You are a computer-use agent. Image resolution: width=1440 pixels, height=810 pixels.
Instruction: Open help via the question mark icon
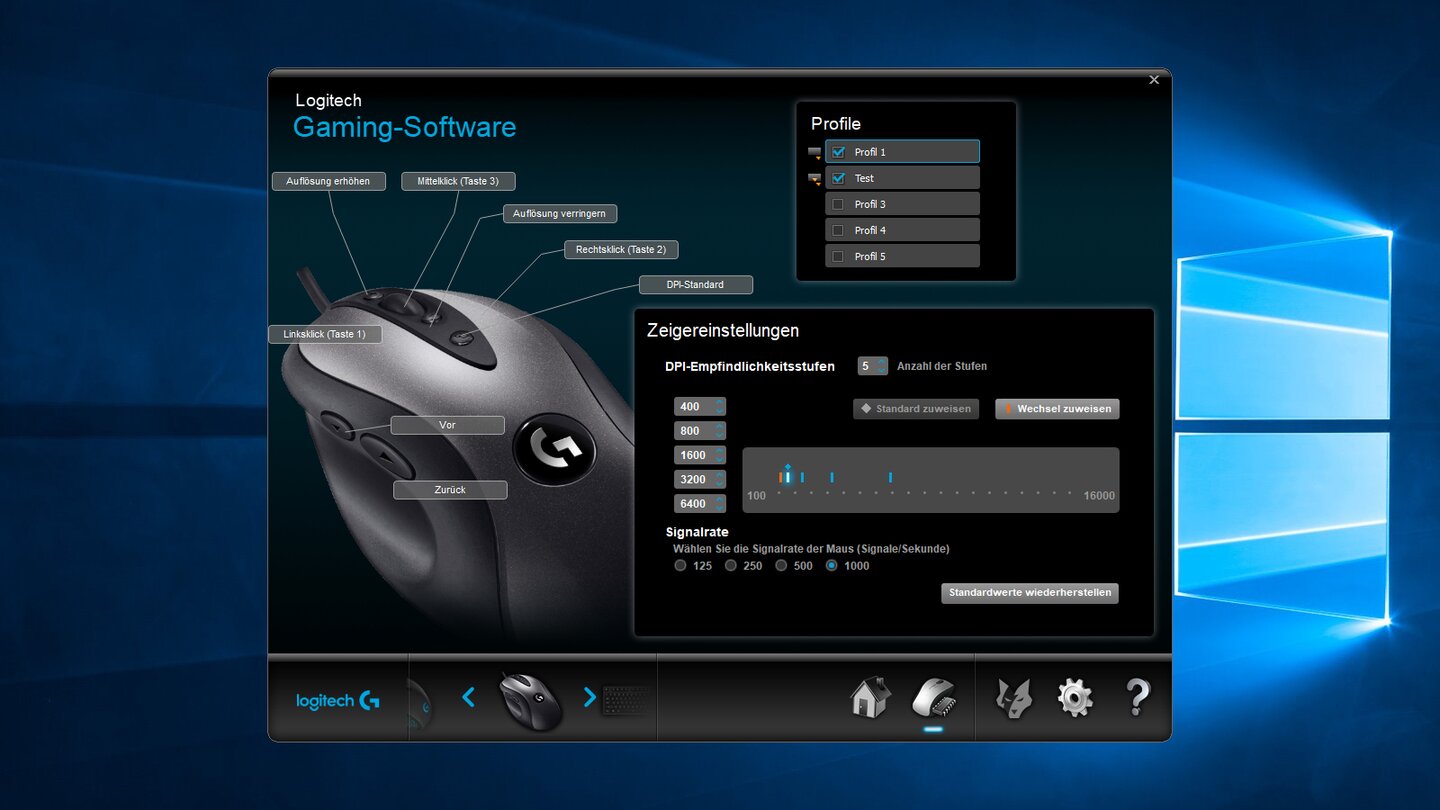pos(1138,697)
